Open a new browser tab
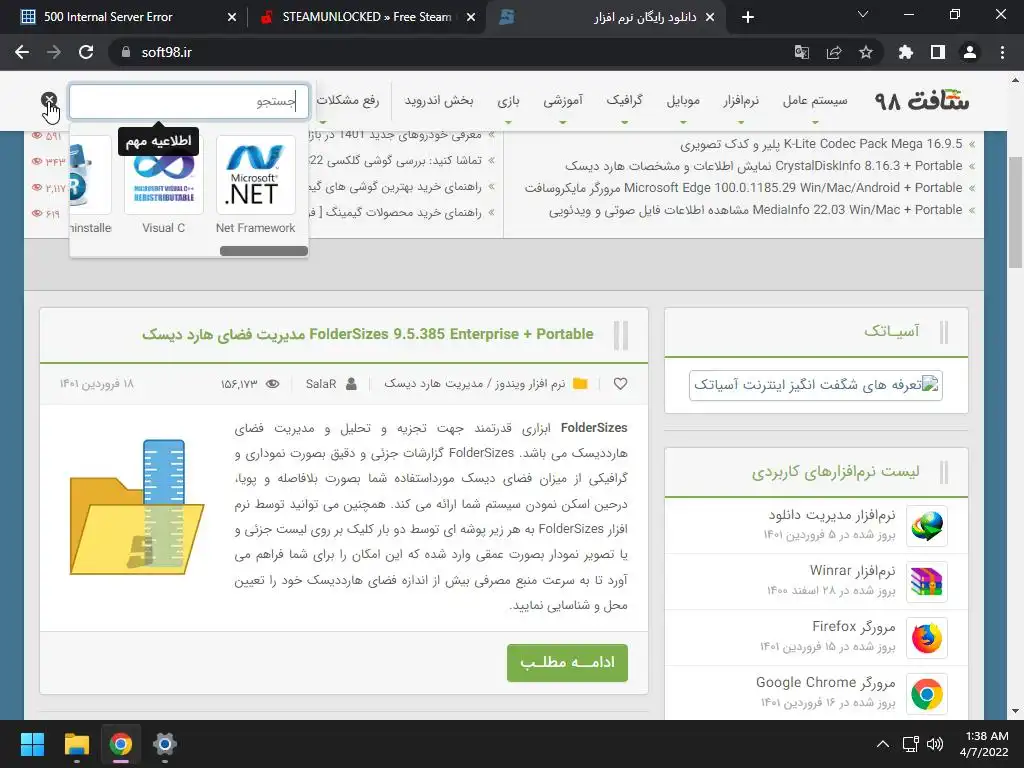 [748, 18]
